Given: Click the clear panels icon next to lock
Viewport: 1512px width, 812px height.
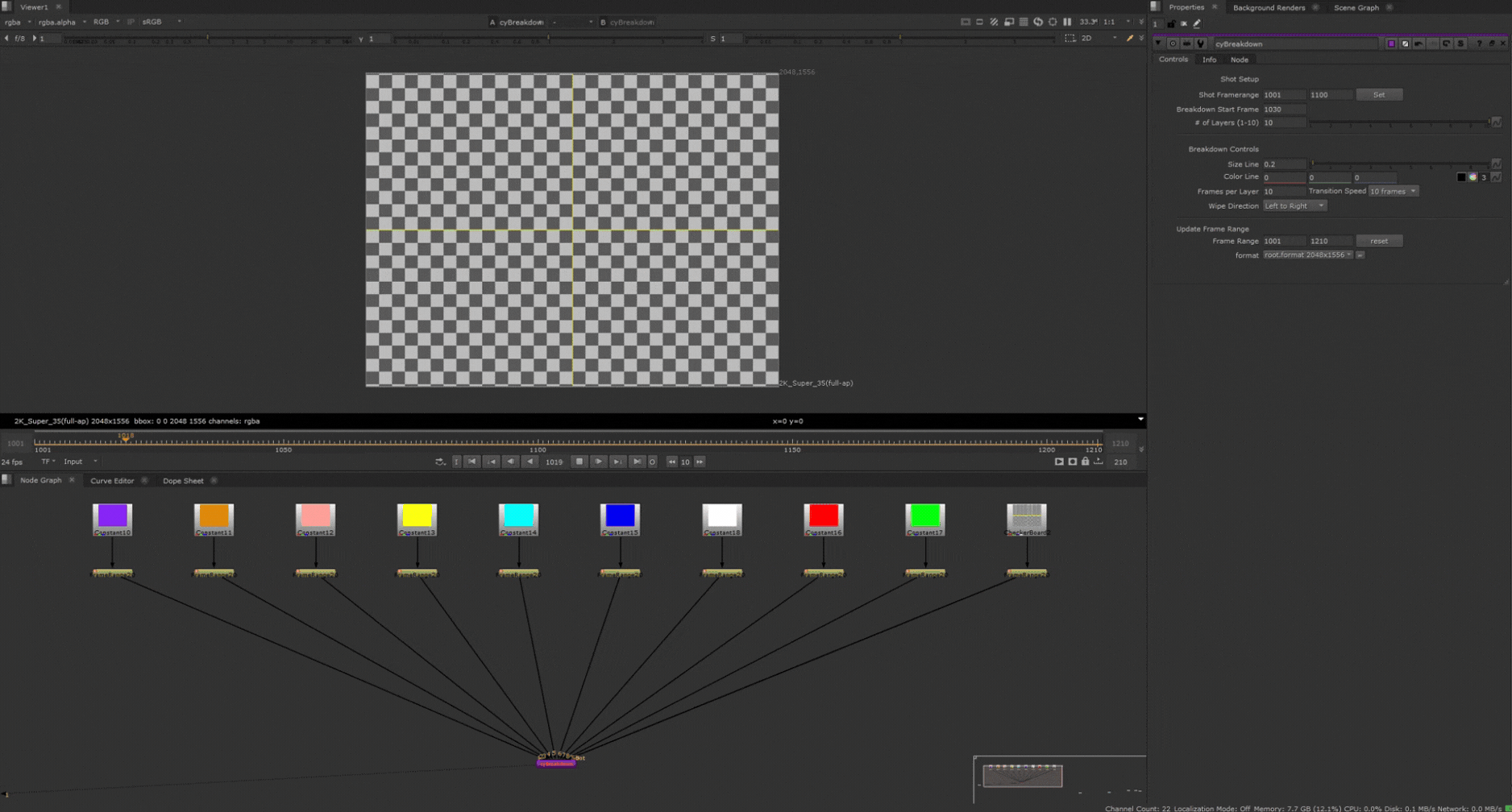Looking at the screenshot, I should tap(1184, 24).
